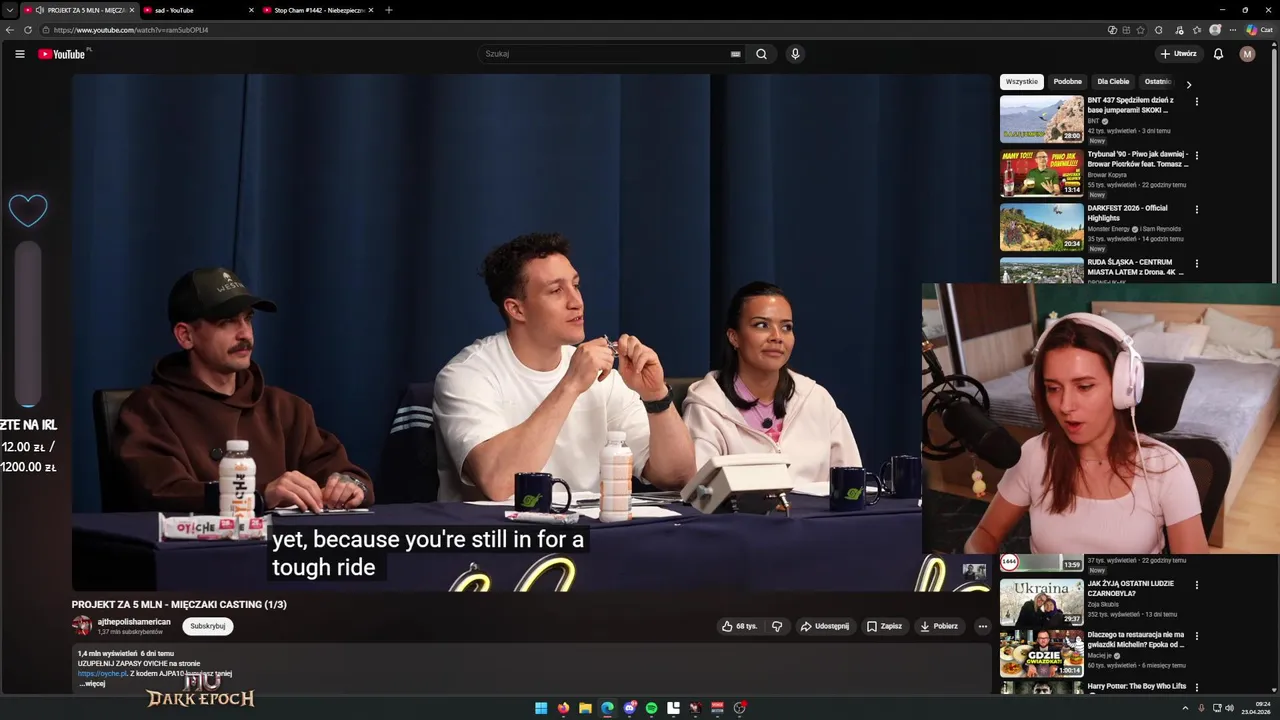Reload the page with the refresh icon

pos(27,30)
